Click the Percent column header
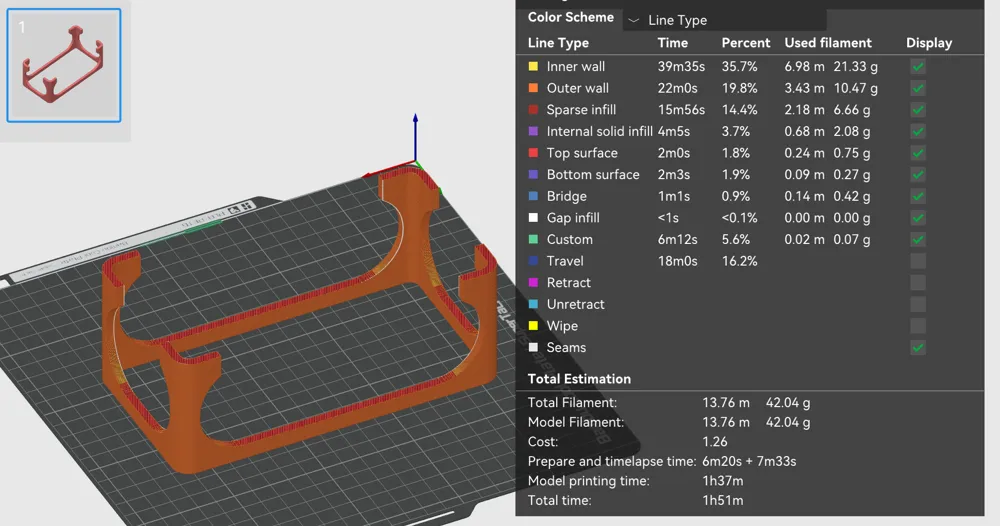Image resolution: width=1000 pixels, height=526 pixels. [746, 43]
